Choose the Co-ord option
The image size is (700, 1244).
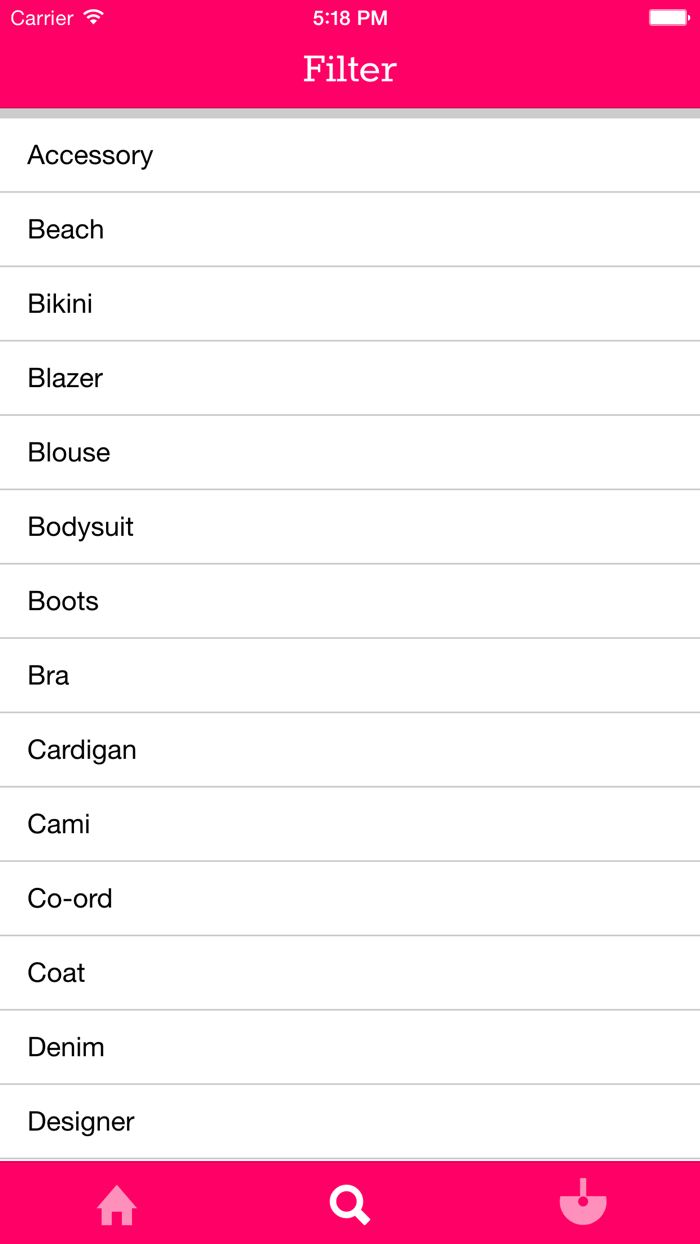(x=350, y=898)
